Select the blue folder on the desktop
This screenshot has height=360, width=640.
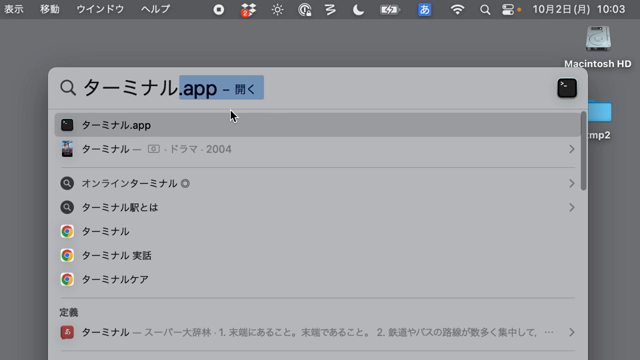(600, 111)
